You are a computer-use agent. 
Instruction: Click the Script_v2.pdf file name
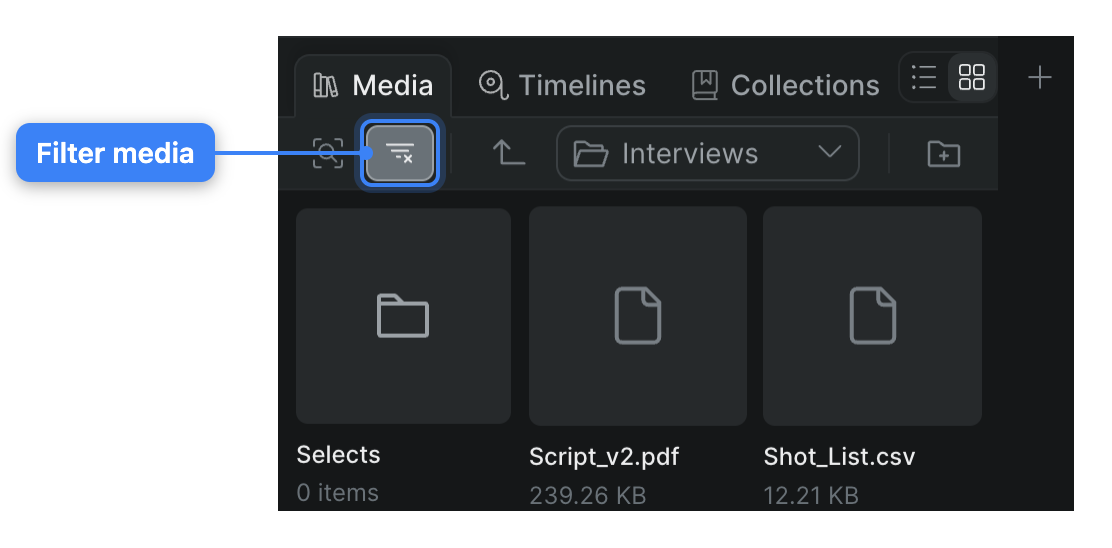pyautogui.click(x=604, y=457)
